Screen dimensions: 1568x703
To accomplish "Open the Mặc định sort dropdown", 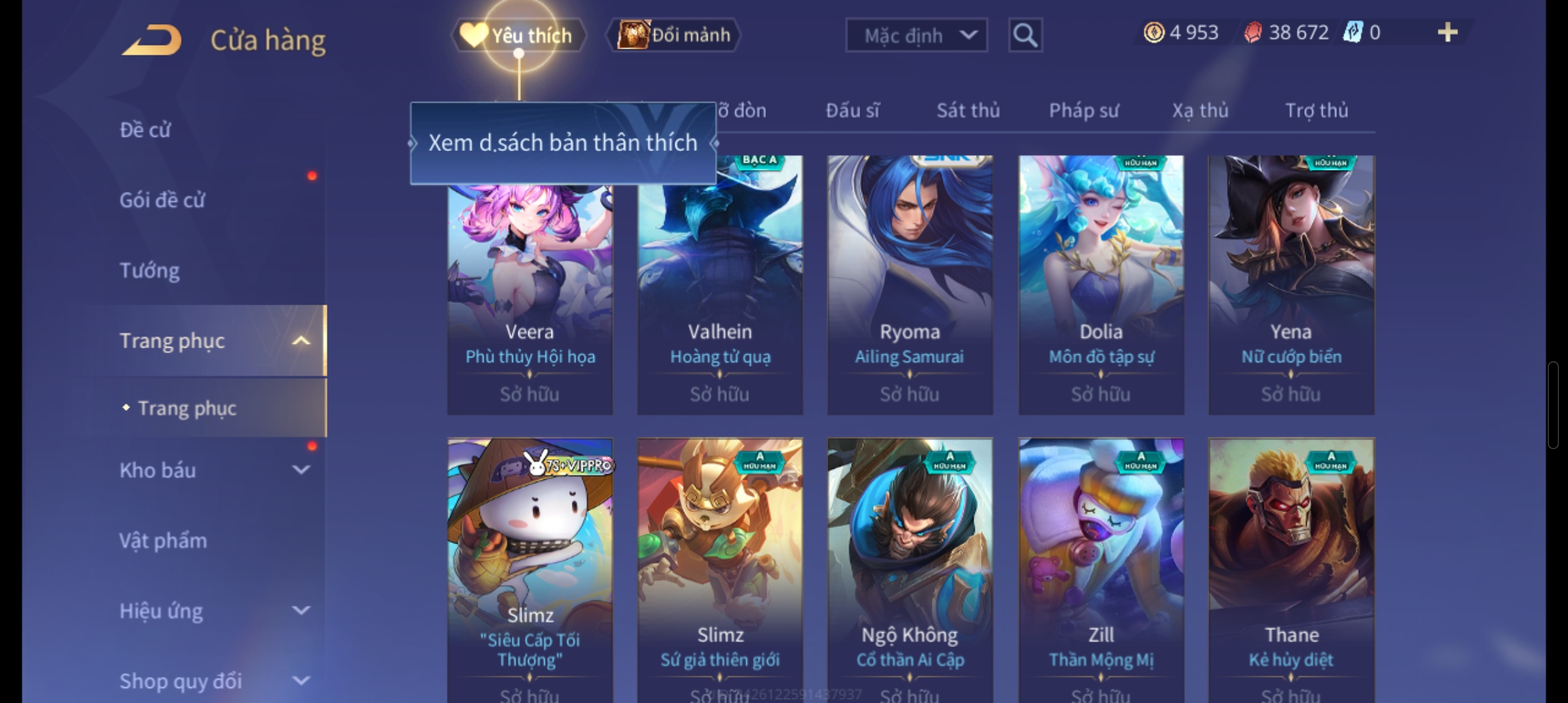I will [x=916, y=35].
